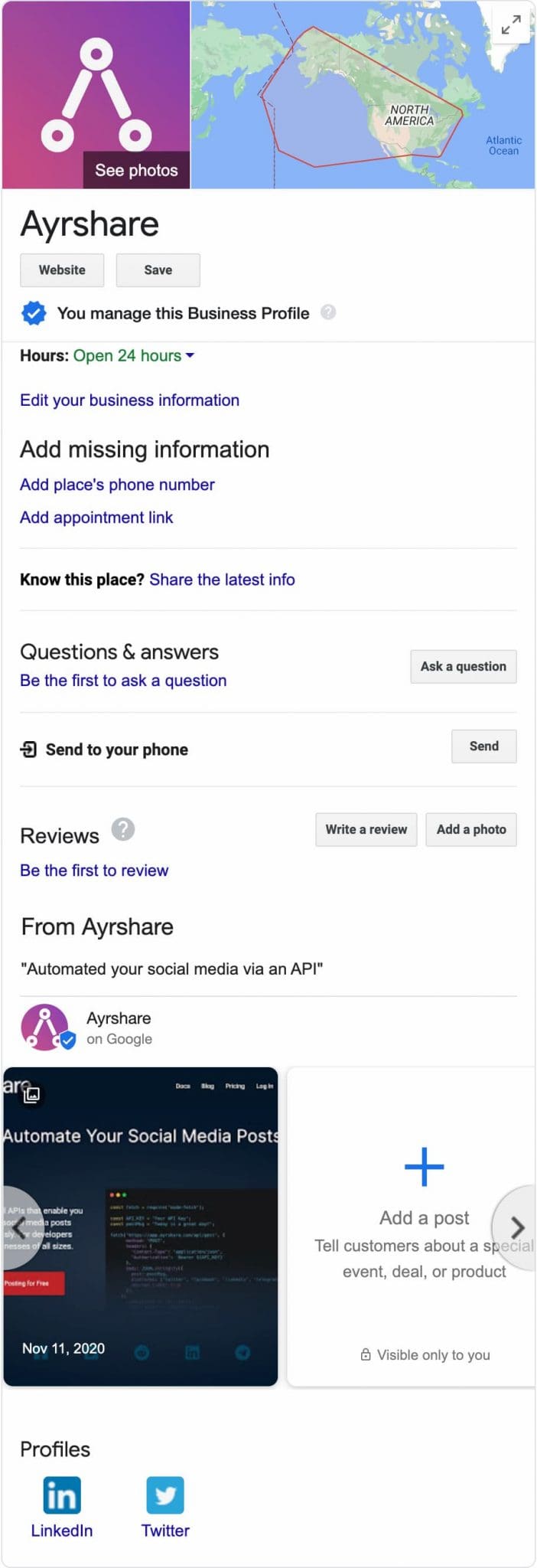Click the question mark next to Reviews
This screenshot has width=537, height=1568.
123,829
